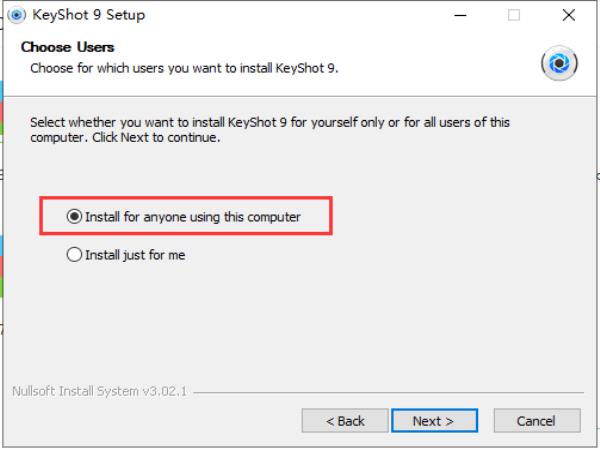Click the separator line beside the Nullsoft text

(390, 391)
